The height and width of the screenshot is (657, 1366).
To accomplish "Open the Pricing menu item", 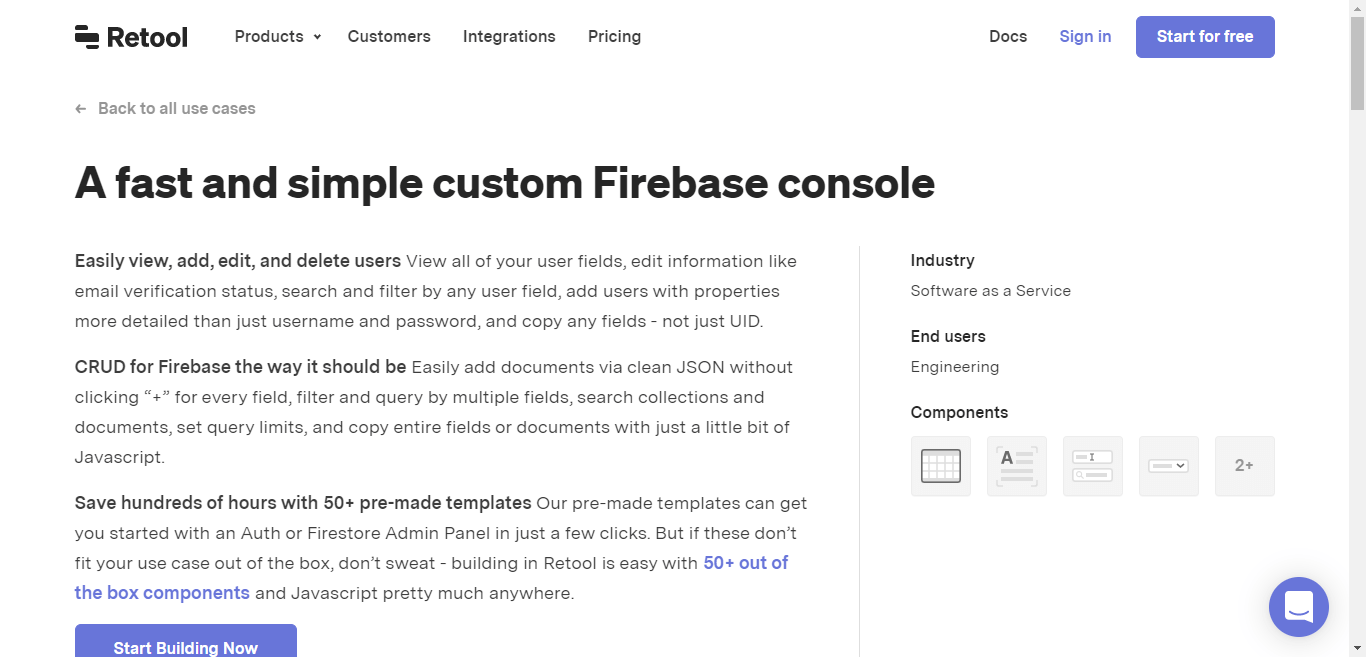I will click(614, 36).
